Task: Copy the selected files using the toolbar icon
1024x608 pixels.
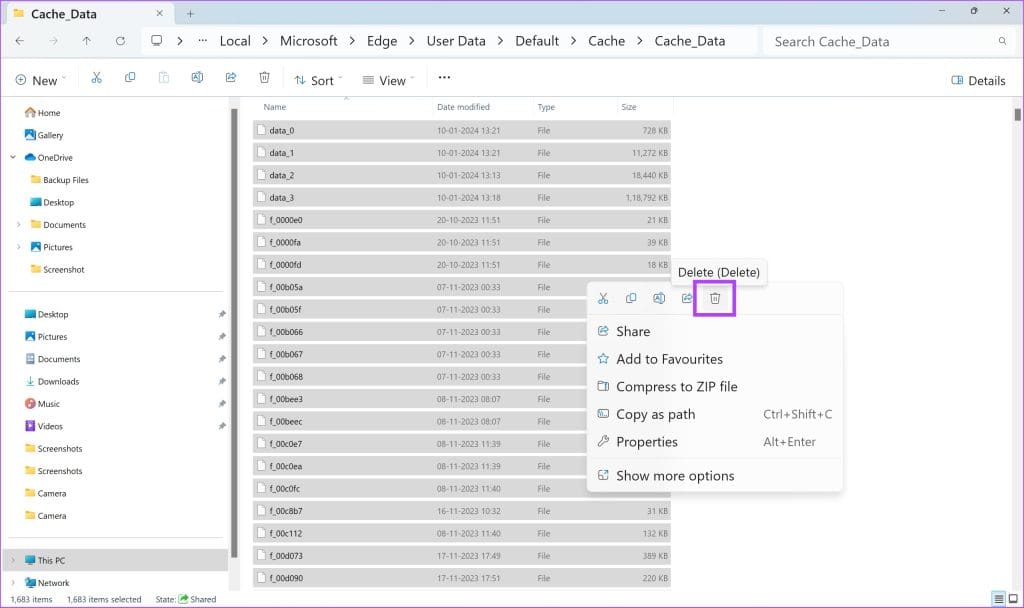Action: click(x=129, y=77)
